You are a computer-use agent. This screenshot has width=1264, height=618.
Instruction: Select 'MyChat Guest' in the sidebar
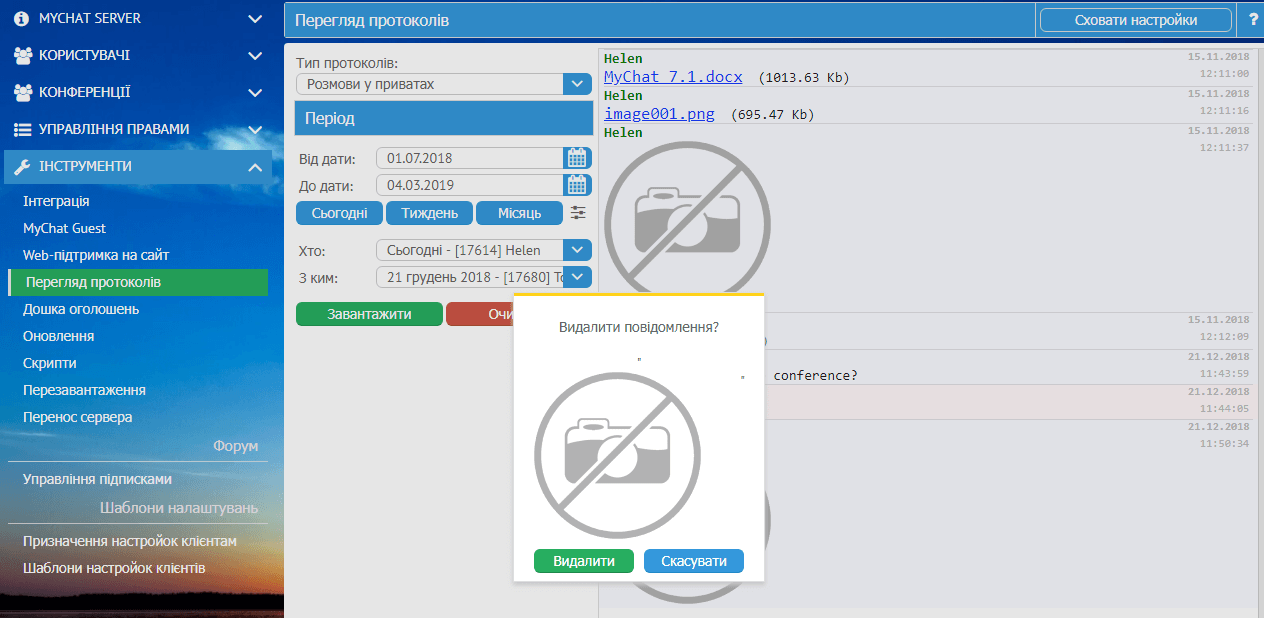coord(64,228)
